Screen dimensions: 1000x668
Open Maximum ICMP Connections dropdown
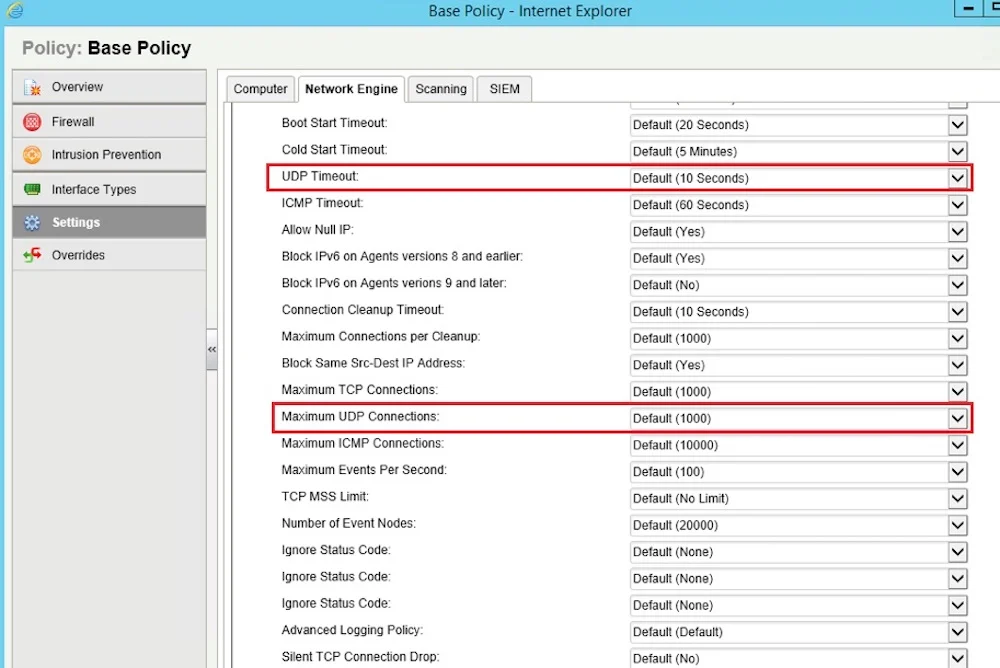click(x=798, y=445)
